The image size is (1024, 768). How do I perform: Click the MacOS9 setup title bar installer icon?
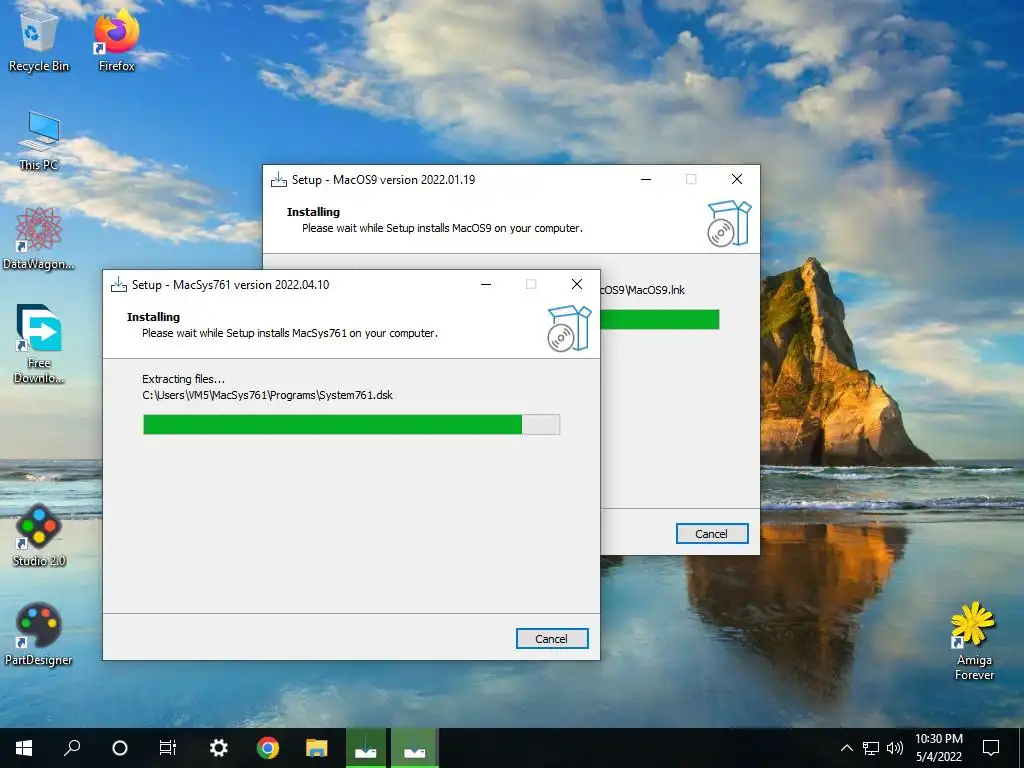[279, 180]
